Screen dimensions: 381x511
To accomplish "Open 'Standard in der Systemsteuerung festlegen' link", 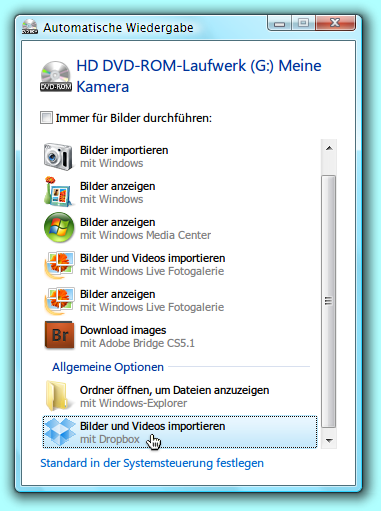I will [x=152, y=463].
